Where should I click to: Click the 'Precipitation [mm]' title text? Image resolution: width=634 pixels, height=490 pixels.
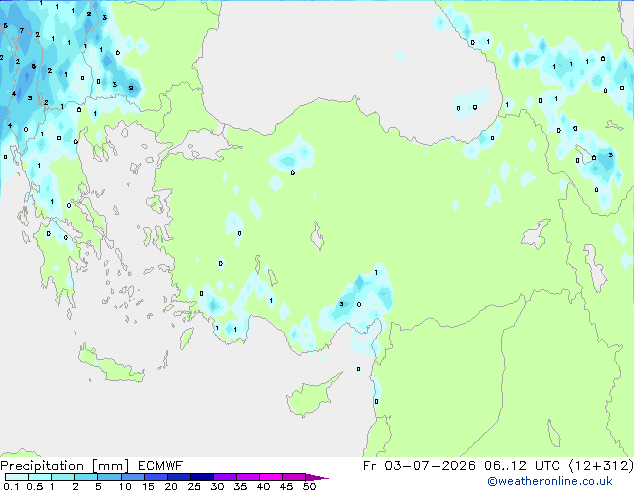click(x=64, y=466)
